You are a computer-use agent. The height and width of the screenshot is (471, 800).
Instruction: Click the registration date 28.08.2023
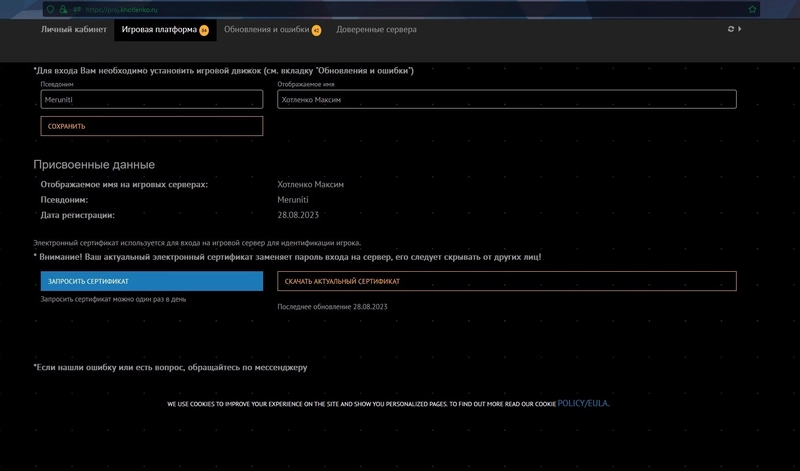(298, 215)
